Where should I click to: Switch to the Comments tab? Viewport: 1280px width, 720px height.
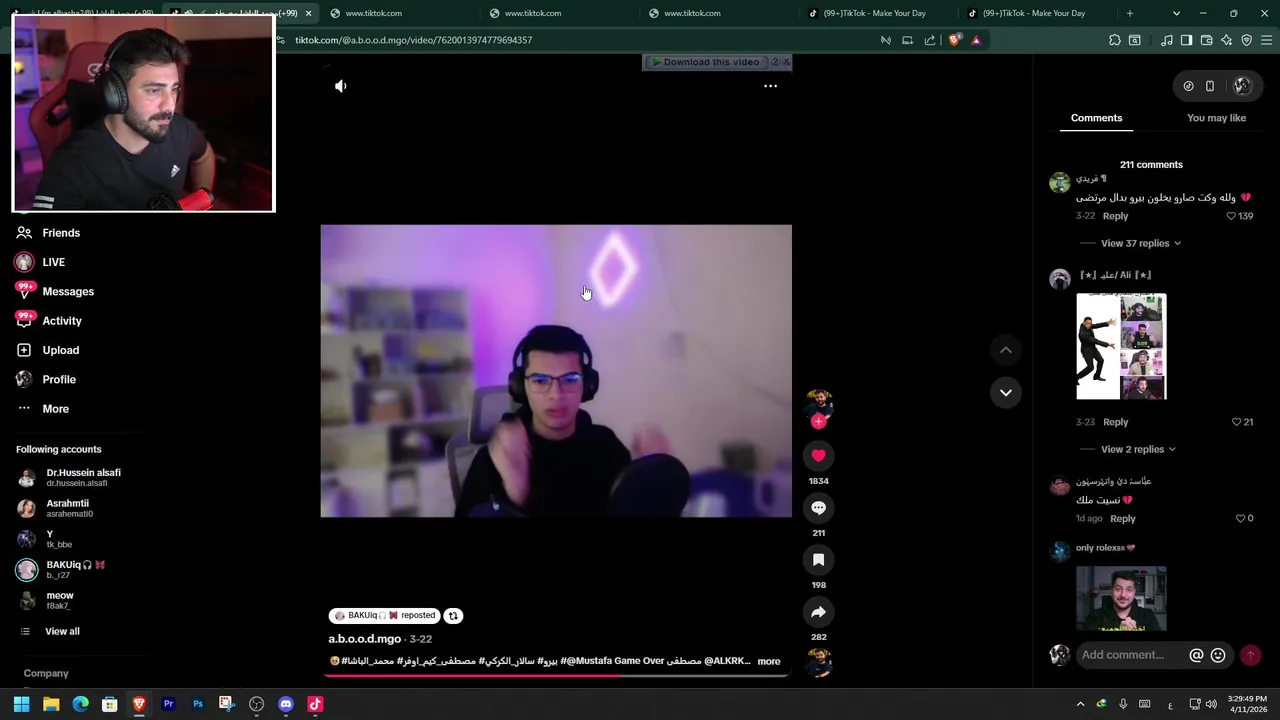tap(1096, 118)
